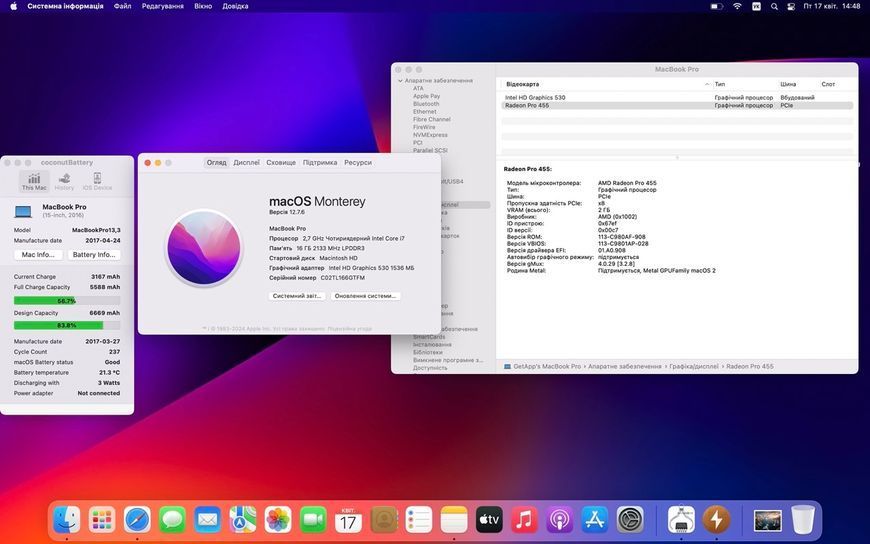Select the Огляд tab

coord(216,163)
